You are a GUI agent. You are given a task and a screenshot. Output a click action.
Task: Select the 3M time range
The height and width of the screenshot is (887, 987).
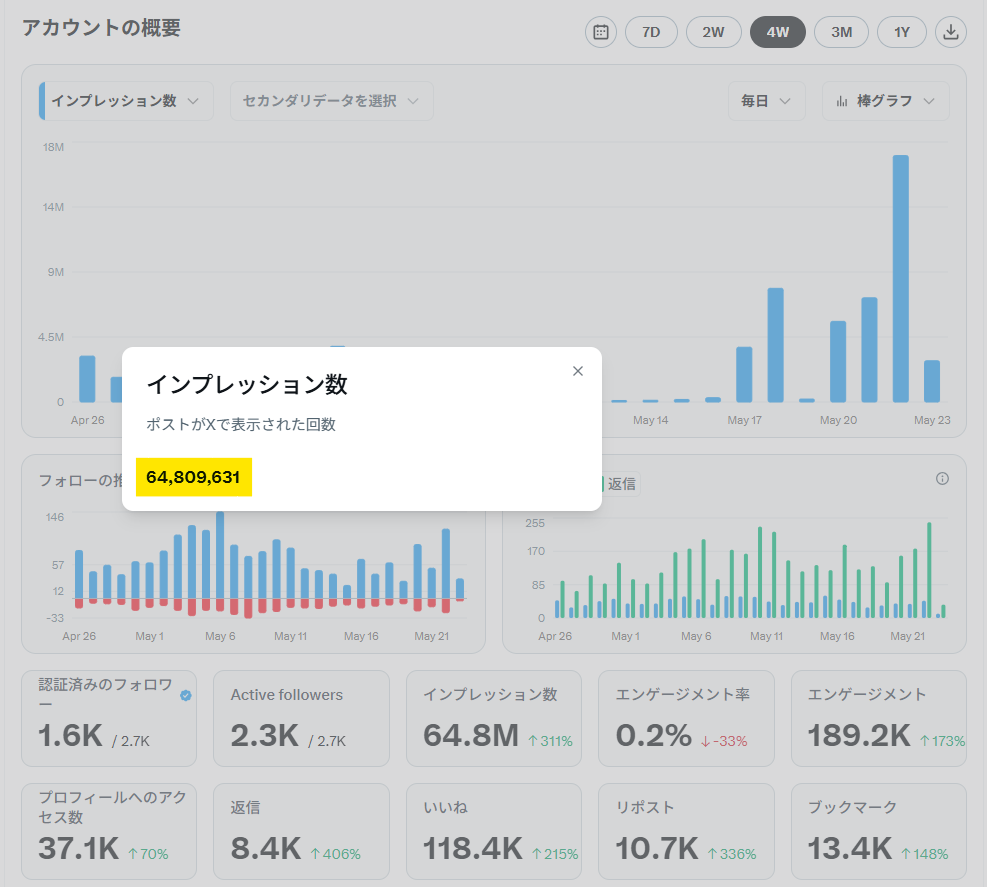point(841,32)
